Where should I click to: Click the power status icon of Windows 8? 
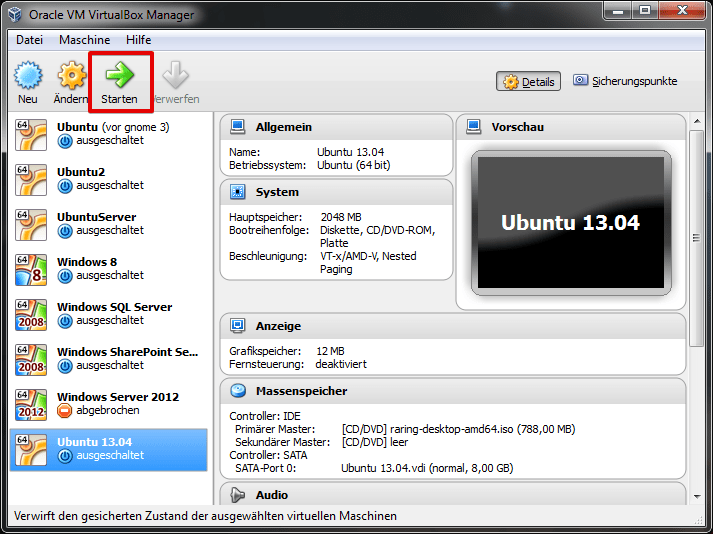(x=65, y=276)
